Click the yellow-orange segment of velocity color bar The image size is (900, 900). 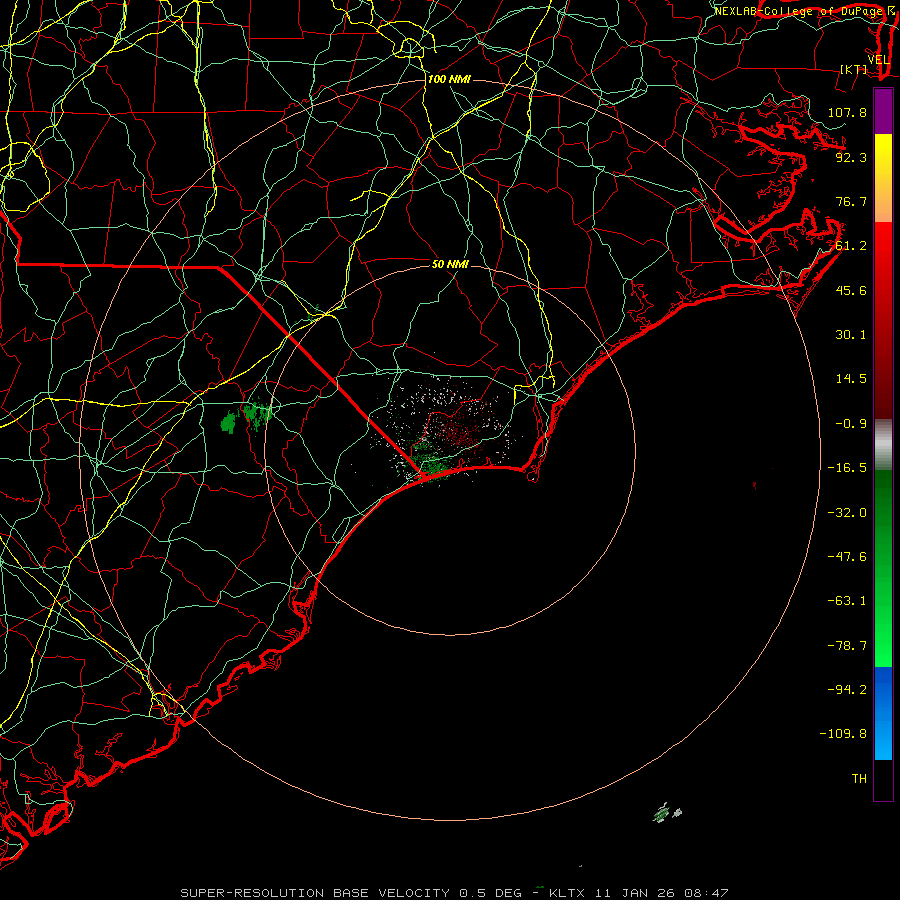pos(883,178)
